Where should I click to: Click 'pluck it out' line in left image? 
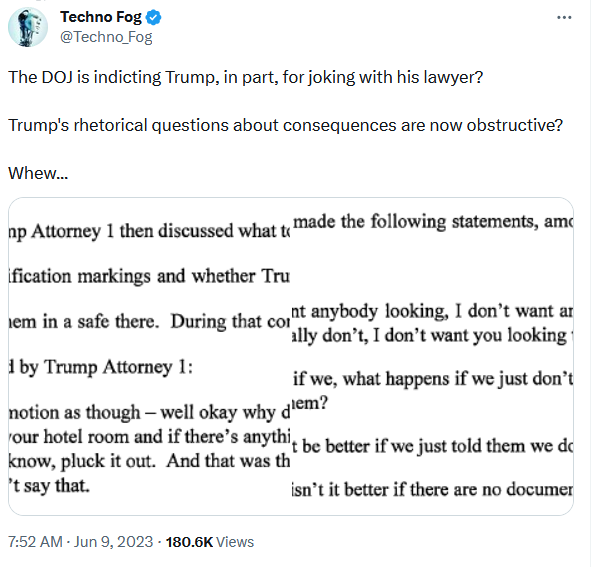tap(149, 461)
